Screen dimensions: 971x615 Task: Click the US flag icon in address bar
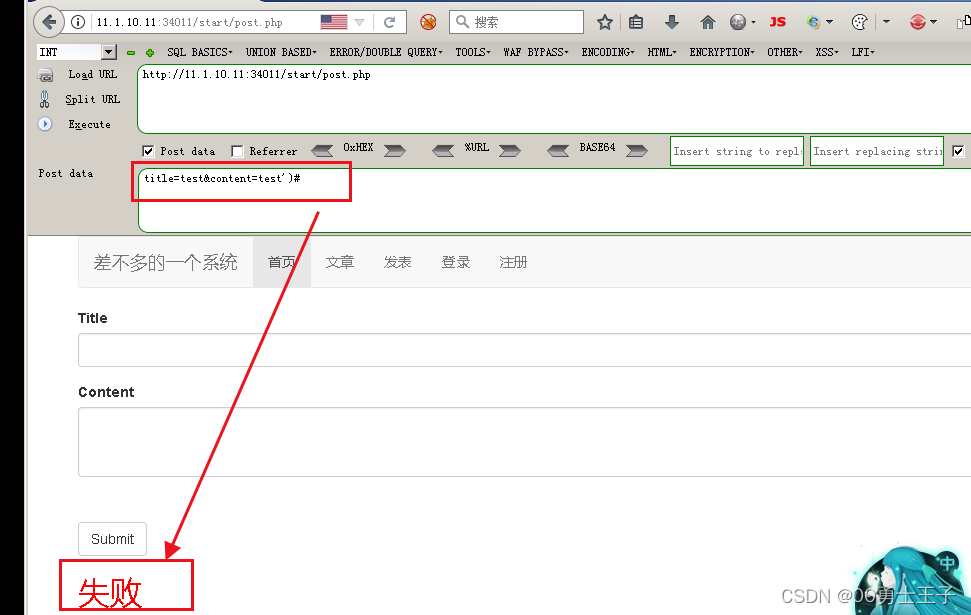click(334, 22)
